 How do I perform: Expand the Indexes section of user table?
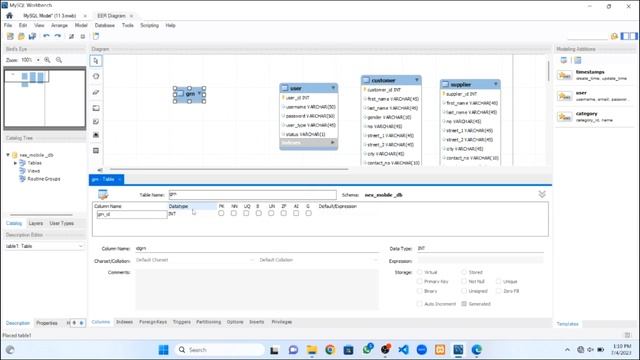coord(333,142)
